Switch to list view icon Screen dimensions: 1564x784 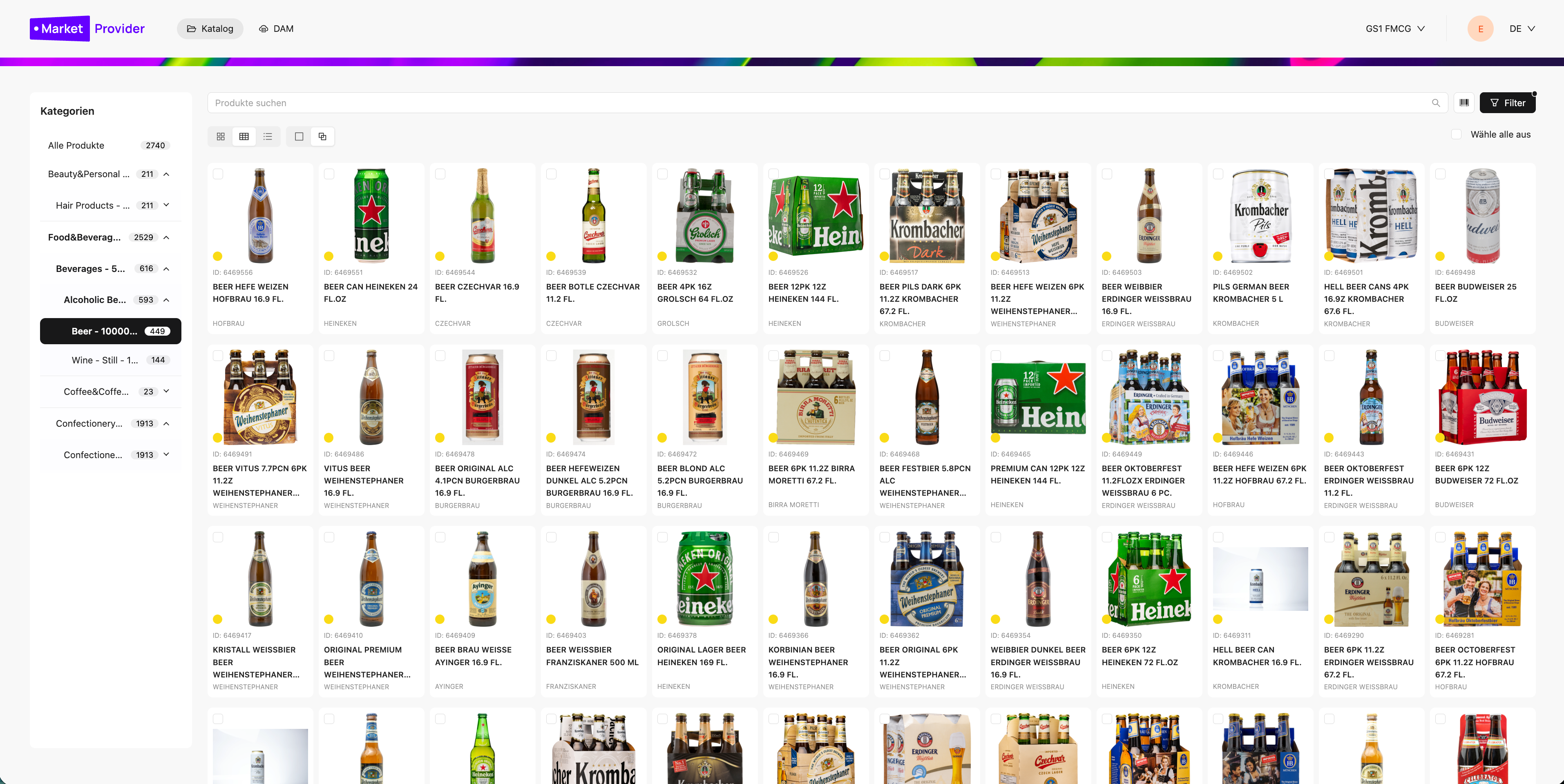click(268, 136)
